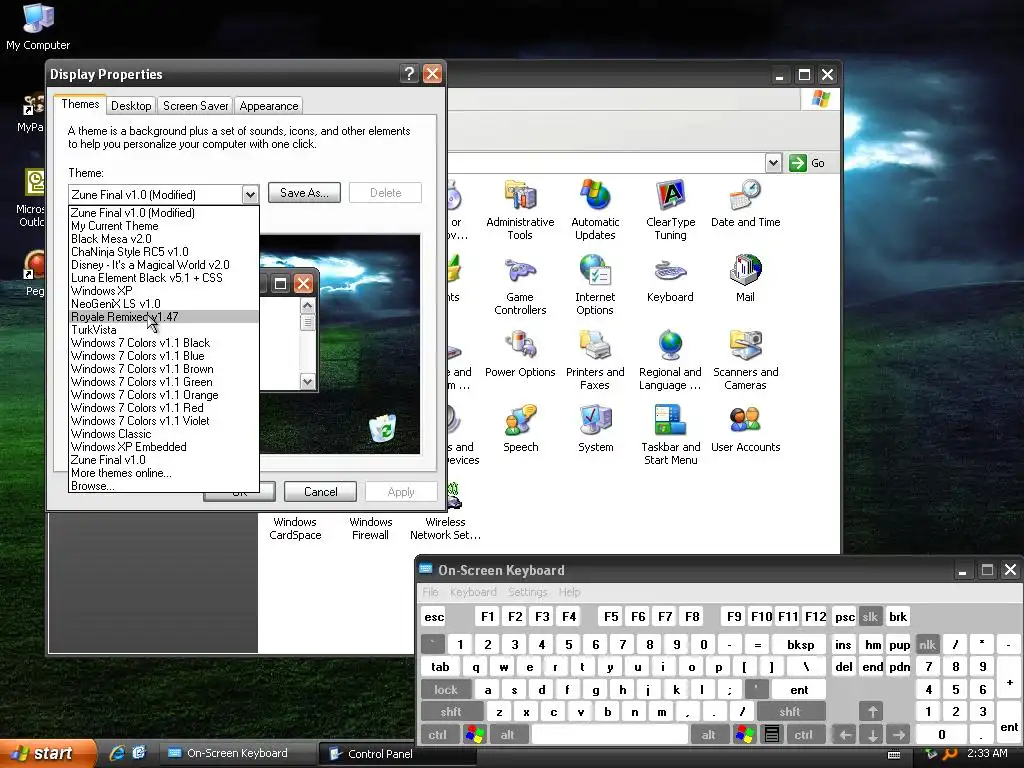Open Windows CardSpace item
This screenshot has height=768, width=1024.
coord(295,528)
